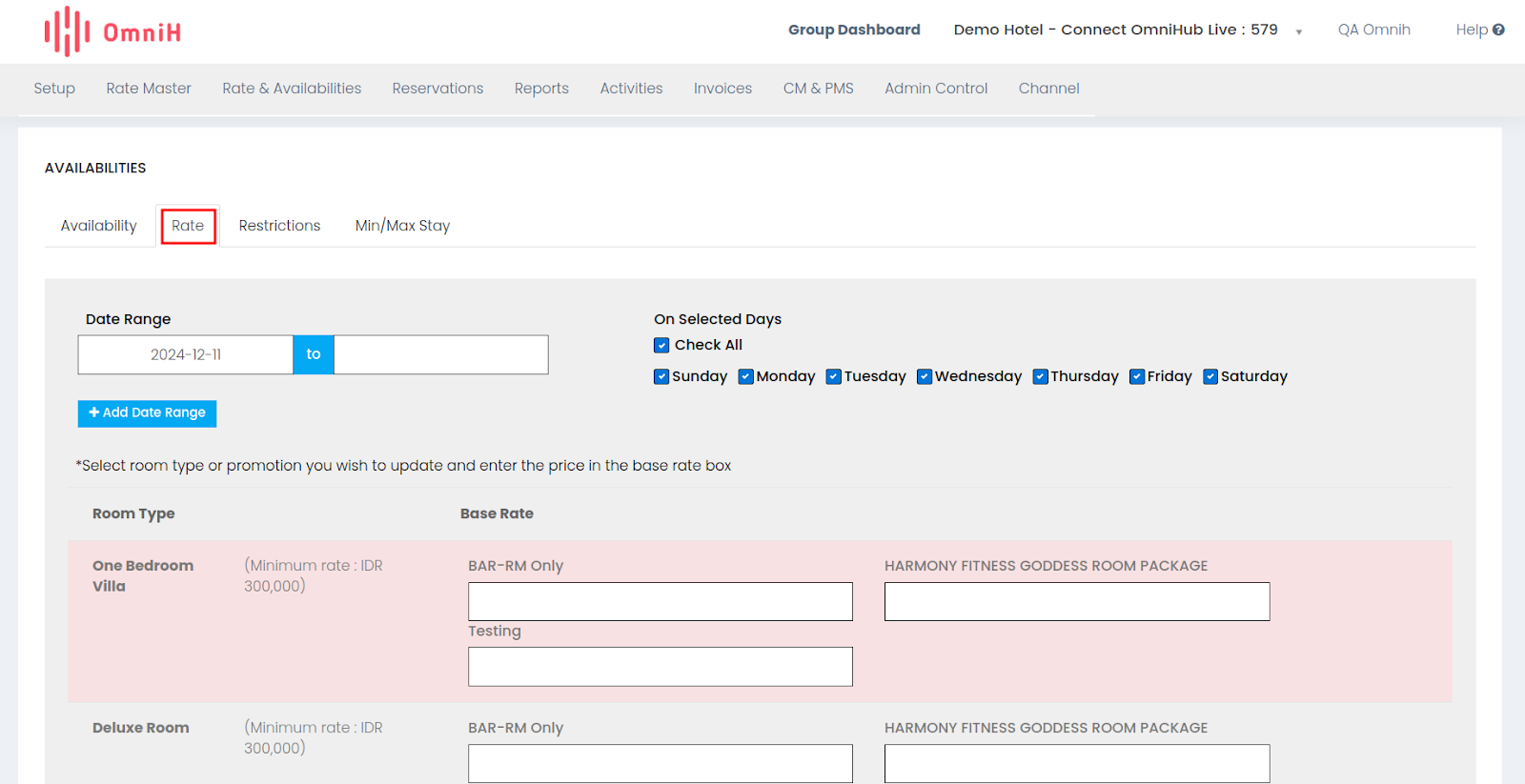This screenshot has height=784, width=1525.
Task: Click the One Bedroom Villa room type label
Action: tap(143, 575)
